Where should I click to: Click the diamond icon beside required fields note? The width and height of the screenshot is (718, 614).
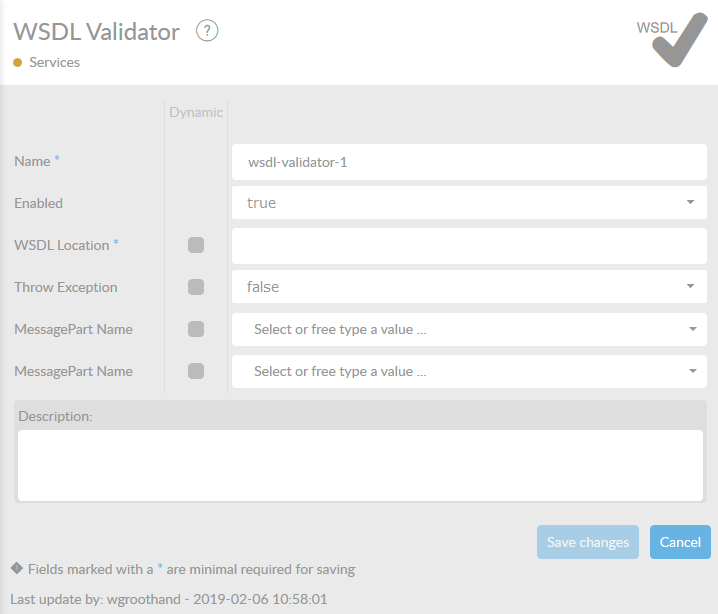pos(17,568)
